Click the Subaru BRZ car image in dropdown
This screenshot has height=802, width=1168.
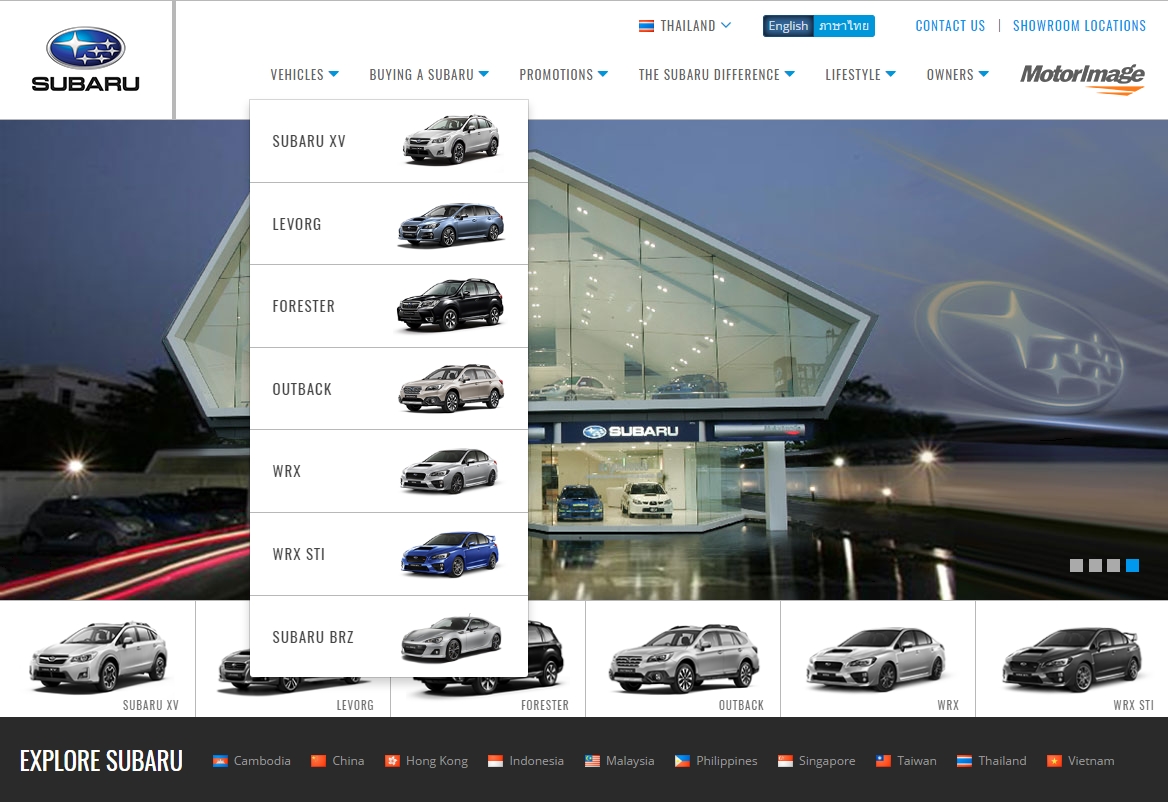point(451,638)
